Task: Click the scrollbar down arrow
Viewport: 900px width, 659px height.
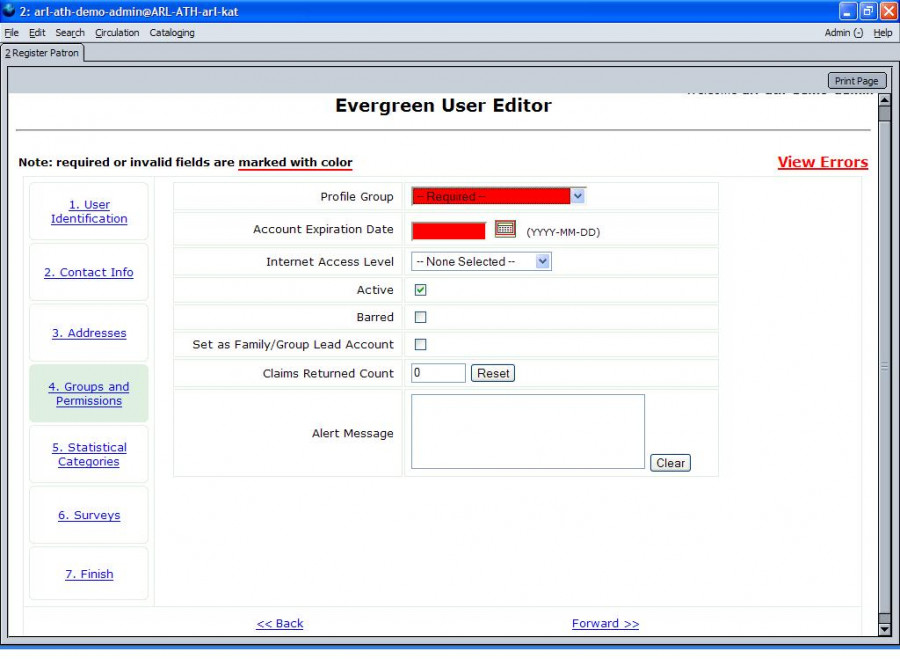Action: (883, 629)
